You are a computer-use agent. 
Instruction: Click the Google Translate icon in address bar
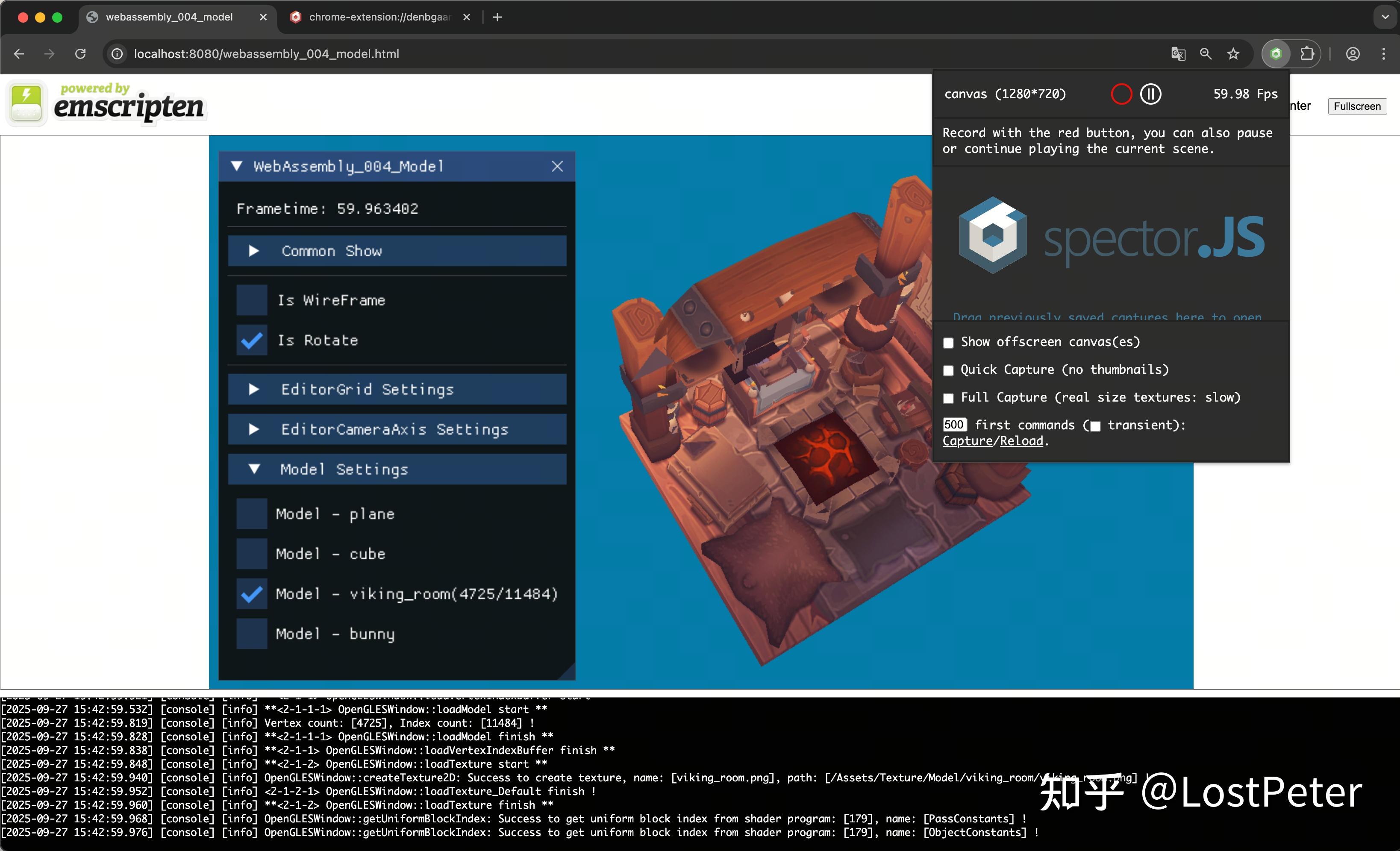pyautogui.click(x=1178, y=53)
